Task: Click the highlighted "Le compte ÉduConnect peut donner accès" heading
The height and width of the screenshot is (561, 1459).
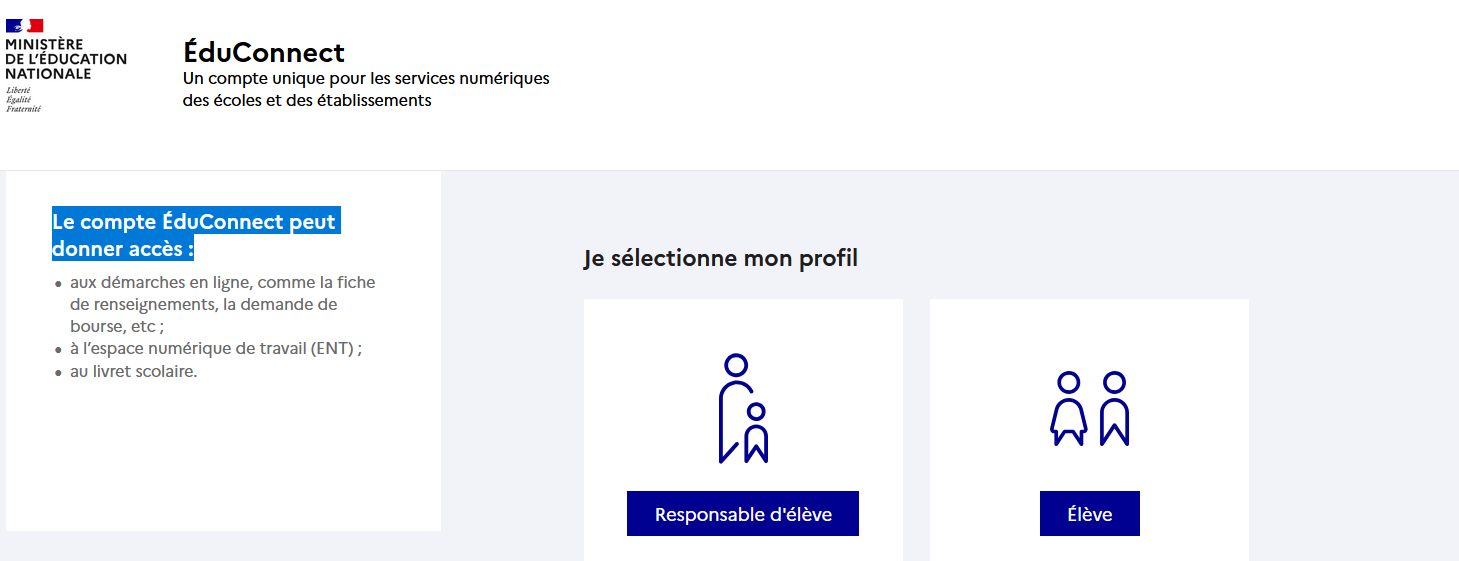Action: [x=196, y=235]
